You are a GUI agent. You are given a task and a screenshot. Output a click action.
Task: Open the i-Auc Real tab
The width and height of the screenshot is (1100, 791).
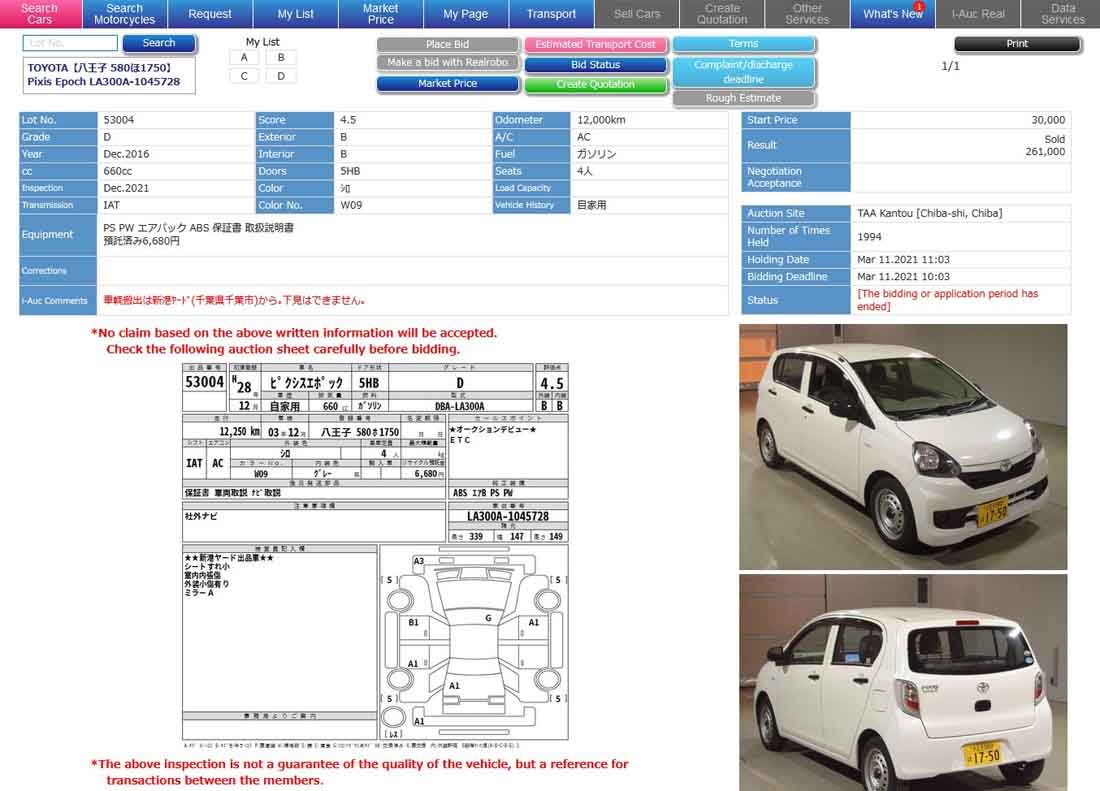click(x=978, y=13)
